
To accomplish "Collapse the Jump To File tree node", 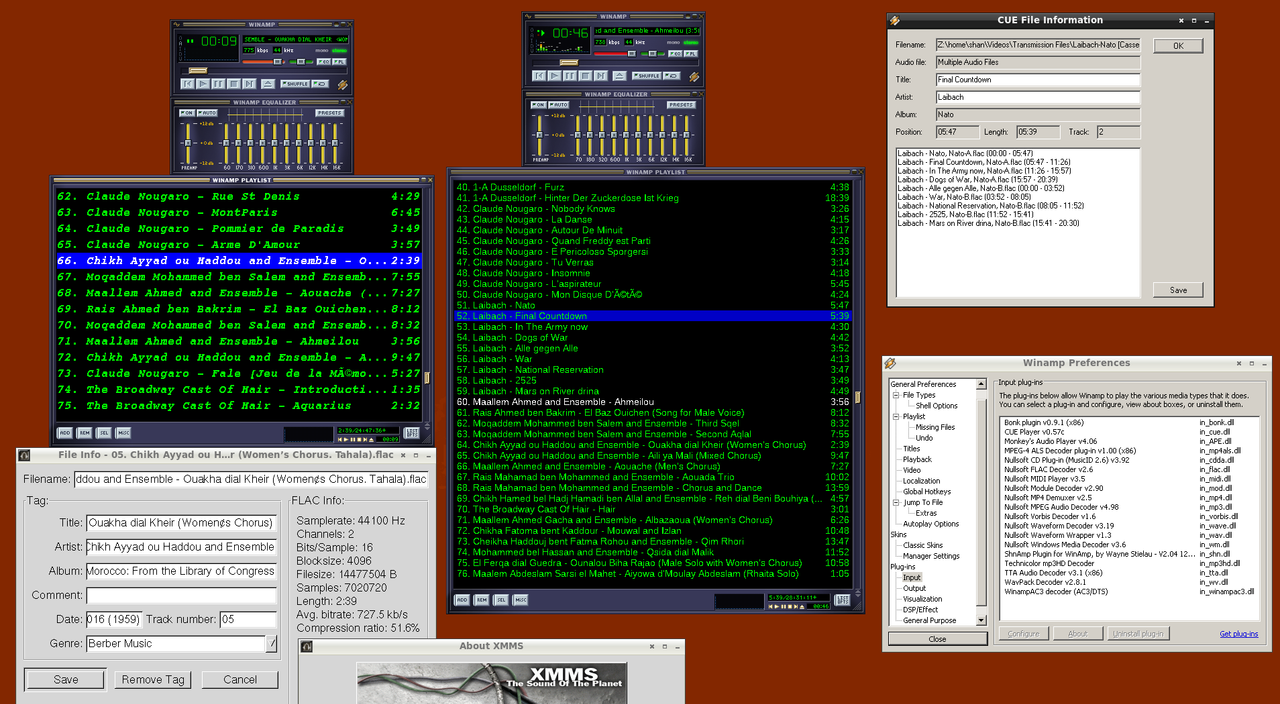I will [x=895, y=502].
